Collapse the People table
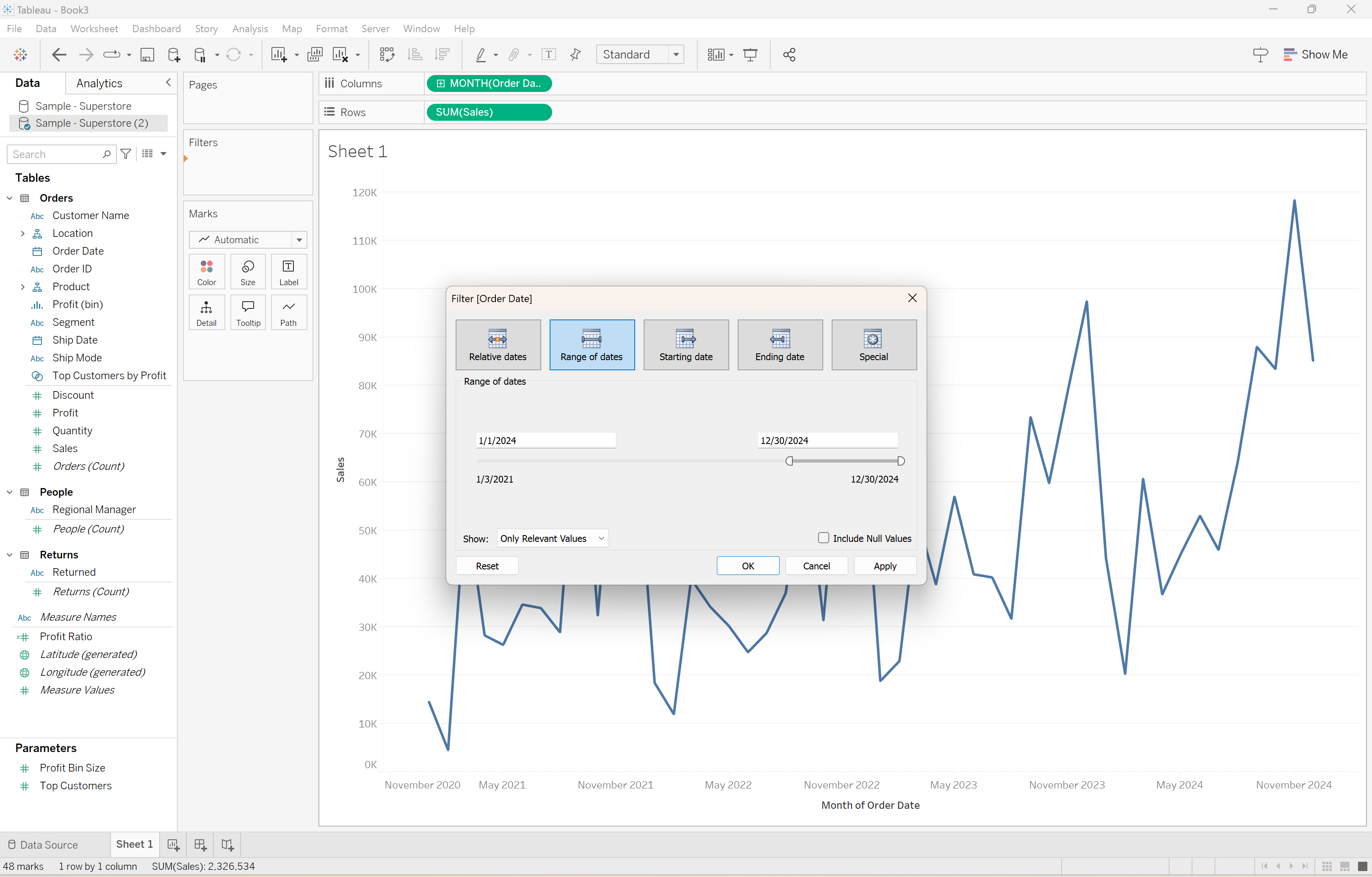Screen dimensions: 1372x877 coord(10,492)
